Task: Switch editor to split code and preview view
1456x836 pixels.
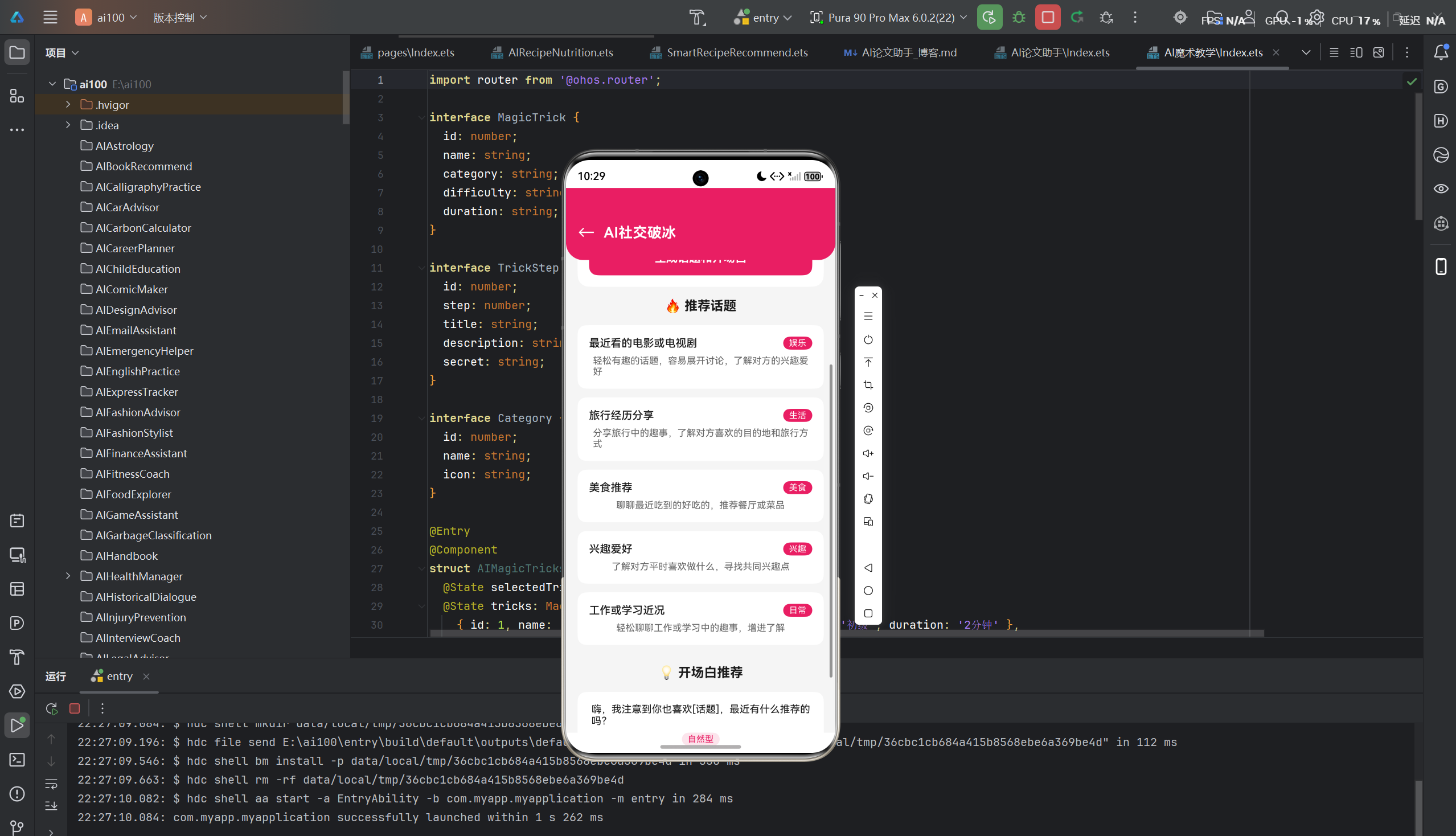Action: [1356, 52]
